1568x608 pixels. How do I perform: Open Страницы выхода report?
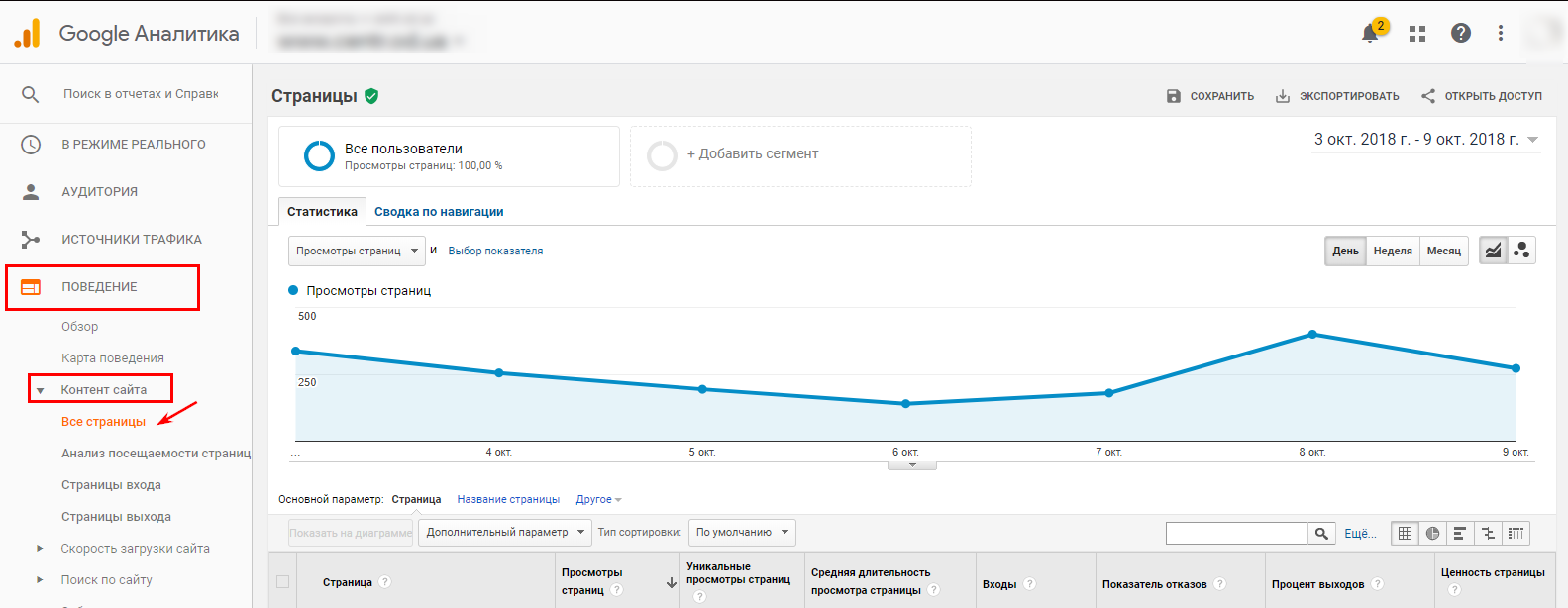pos(116,517)
